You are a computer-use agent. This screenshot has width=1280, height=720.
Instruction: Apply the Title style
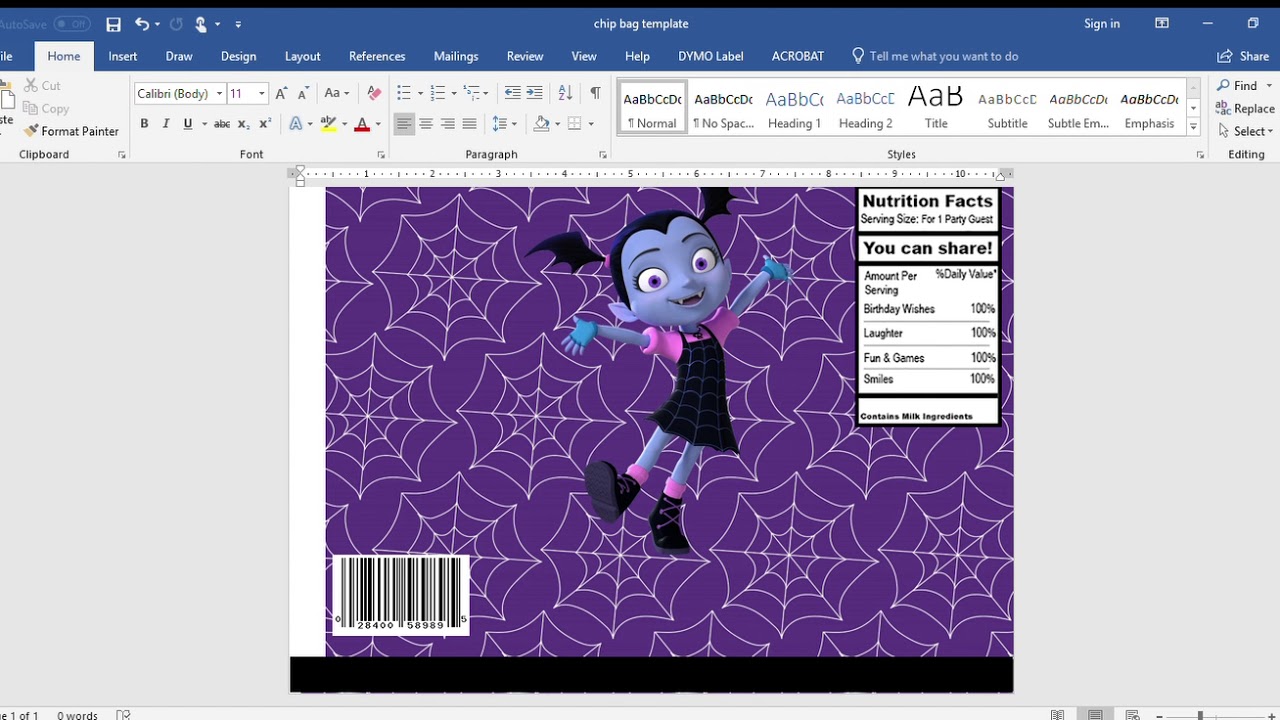936,107
